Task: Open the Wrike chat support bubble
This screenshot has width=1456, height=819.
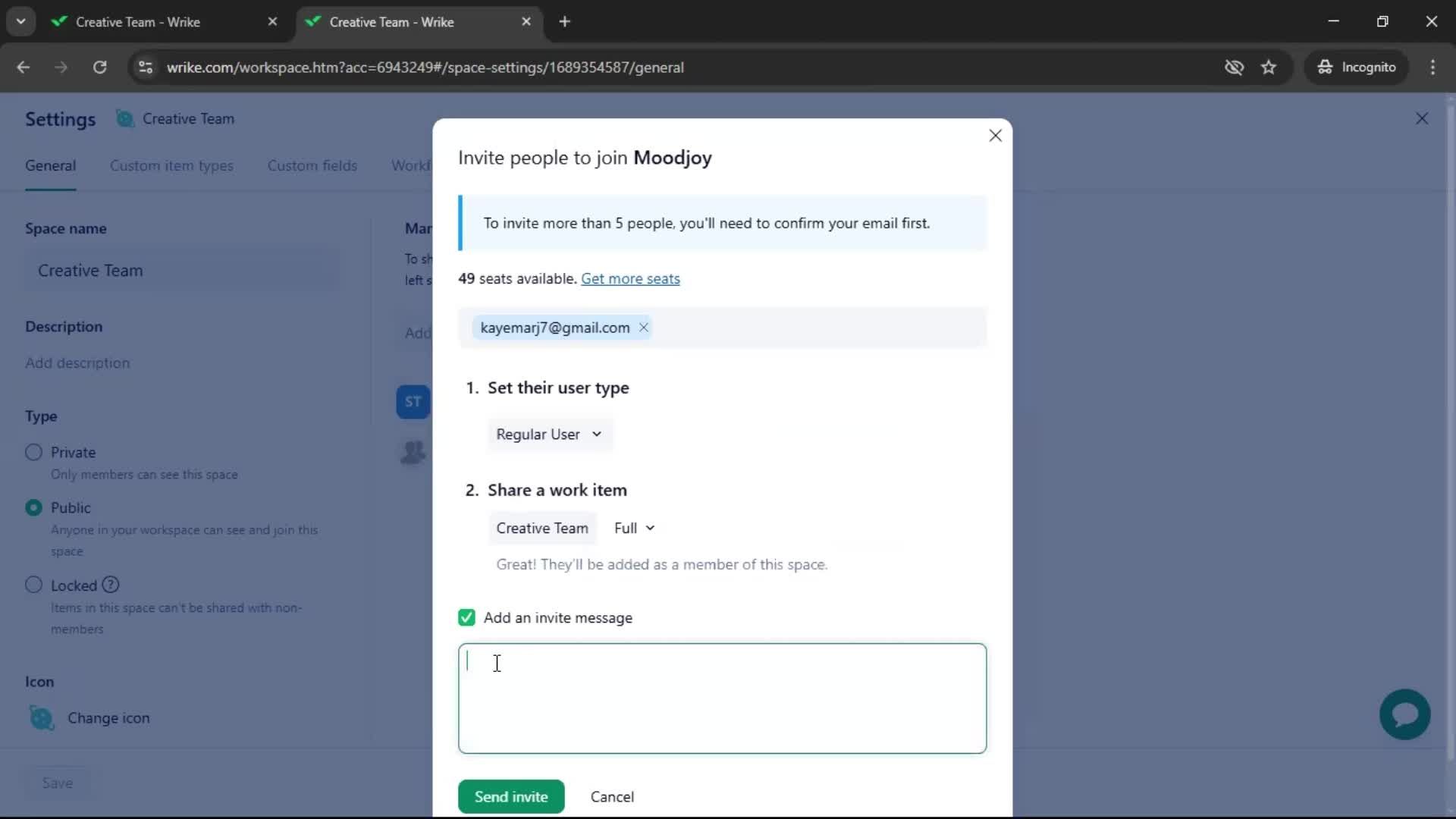Action: 1404,714
